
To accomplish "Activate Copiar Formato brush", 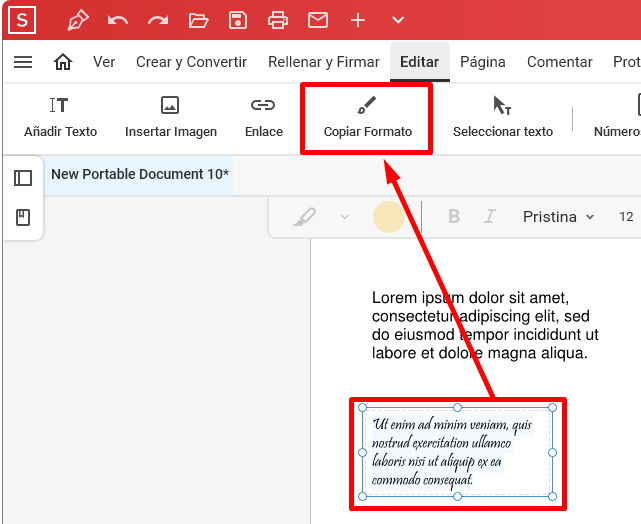I will click(x=368, y=118).
